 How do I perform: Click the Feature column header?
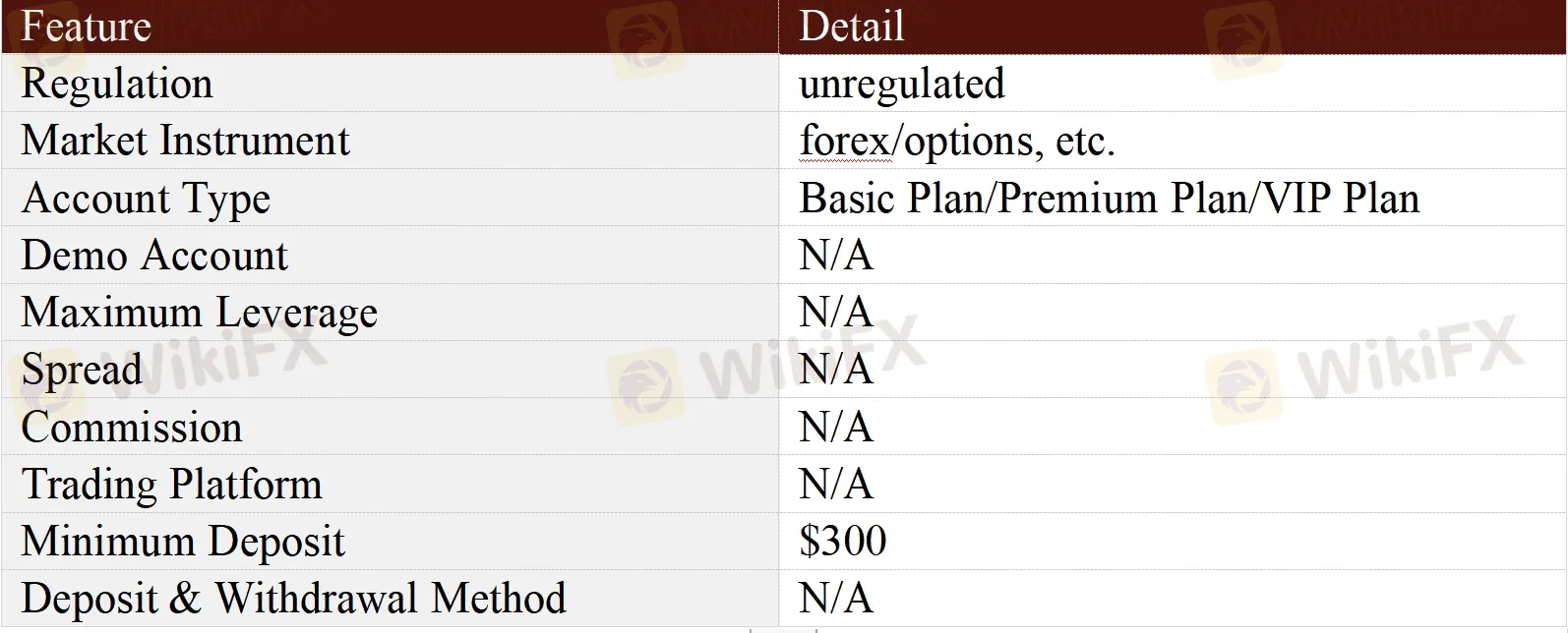coord(86,27)
